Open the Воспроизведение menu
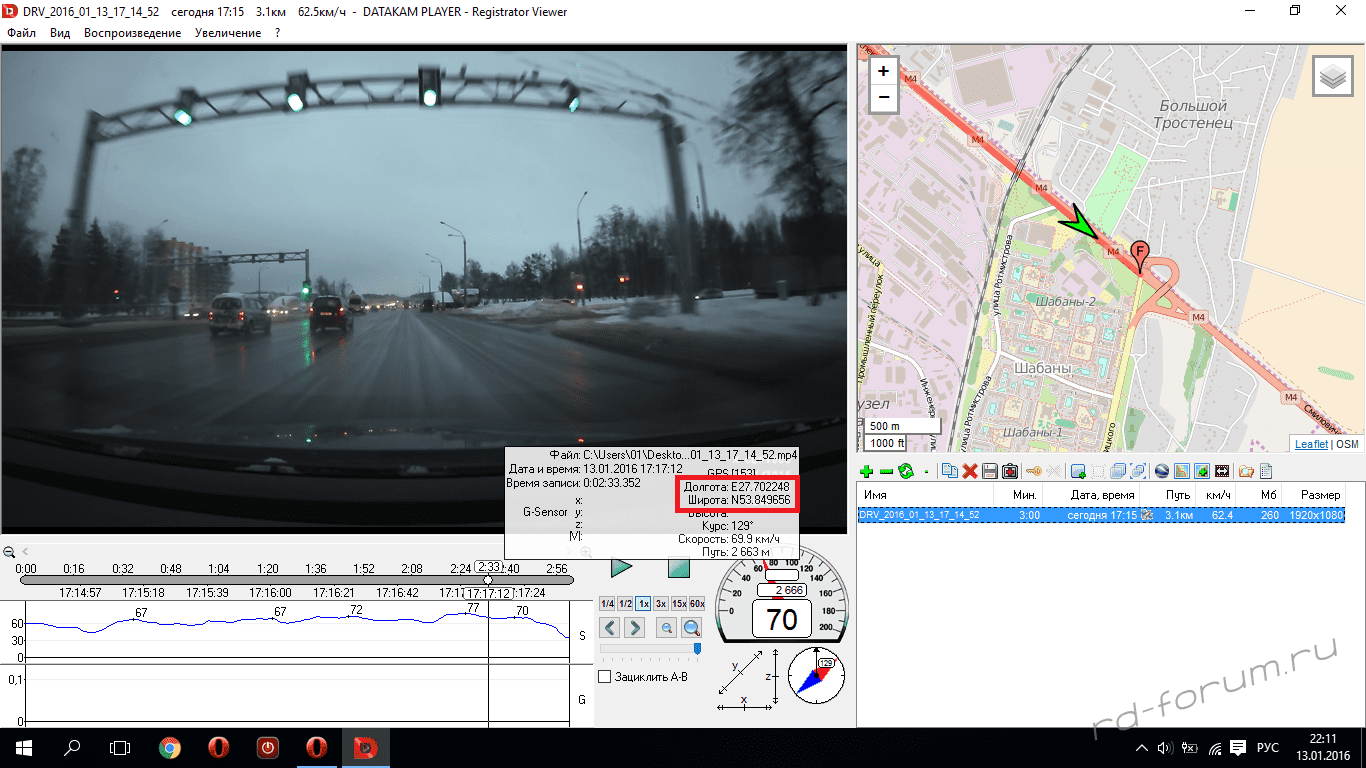This screenshot has width=1366, height=768. (x=133, y=33)
